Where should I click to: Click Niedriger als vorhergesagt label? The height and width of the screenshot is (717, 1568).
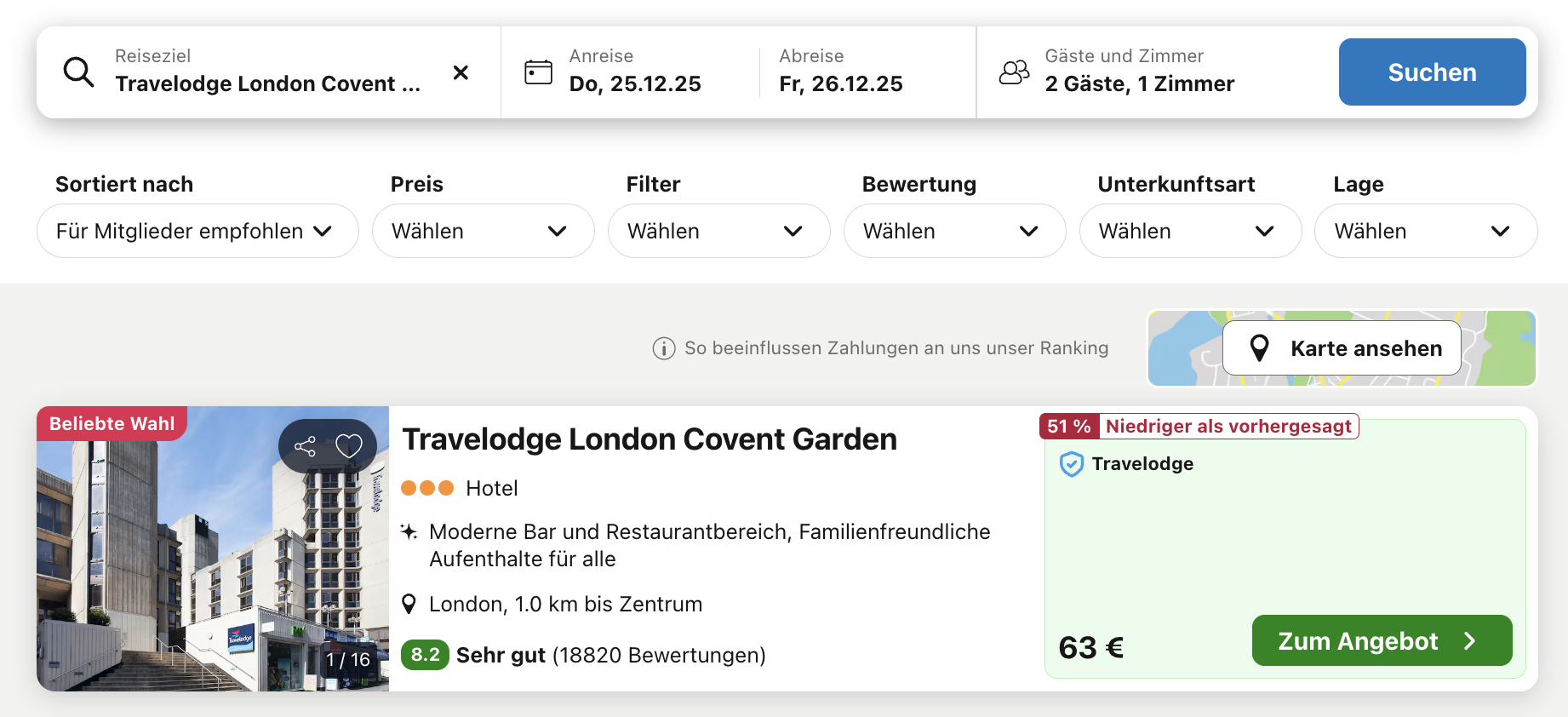[1228, 427]
